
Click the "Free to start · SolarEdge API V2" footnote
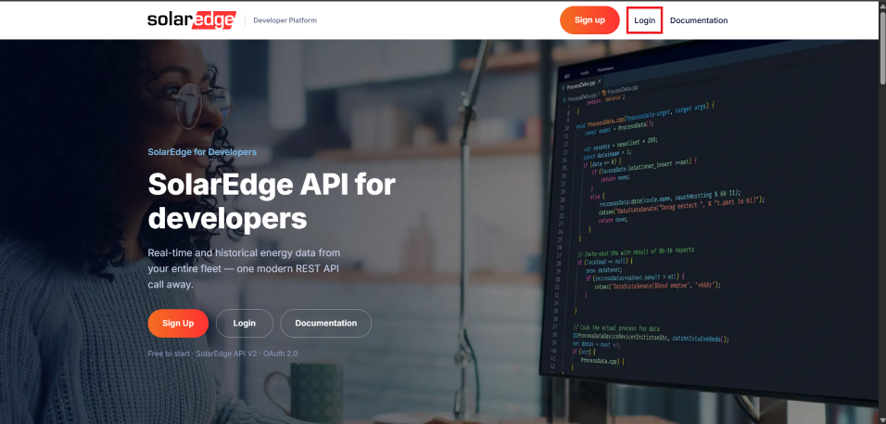pos(223,354)
